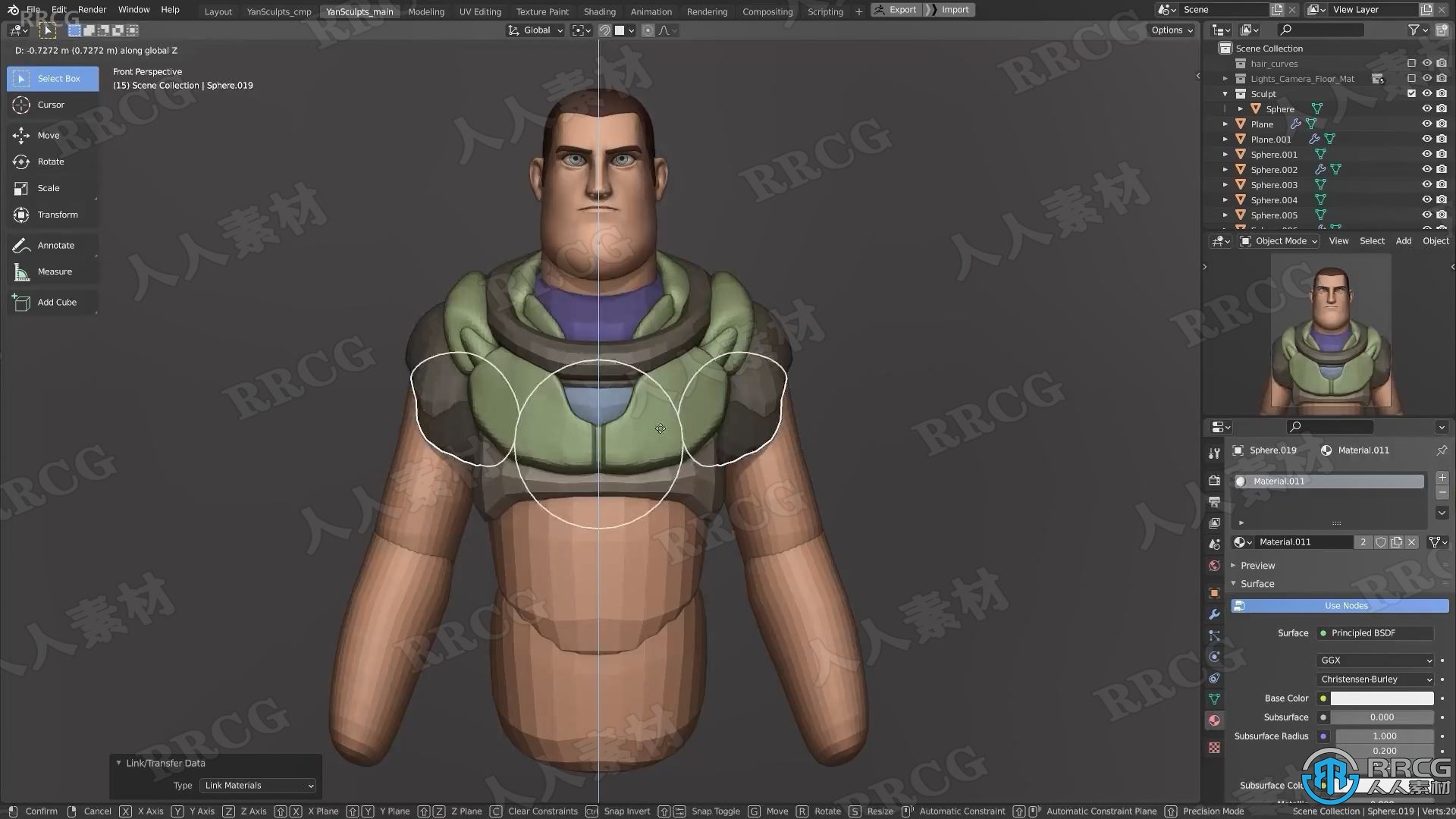Screen dimensions: 1456x819
Task: Click the Add Cube tool icon
Action: click(x=20, y=302)
